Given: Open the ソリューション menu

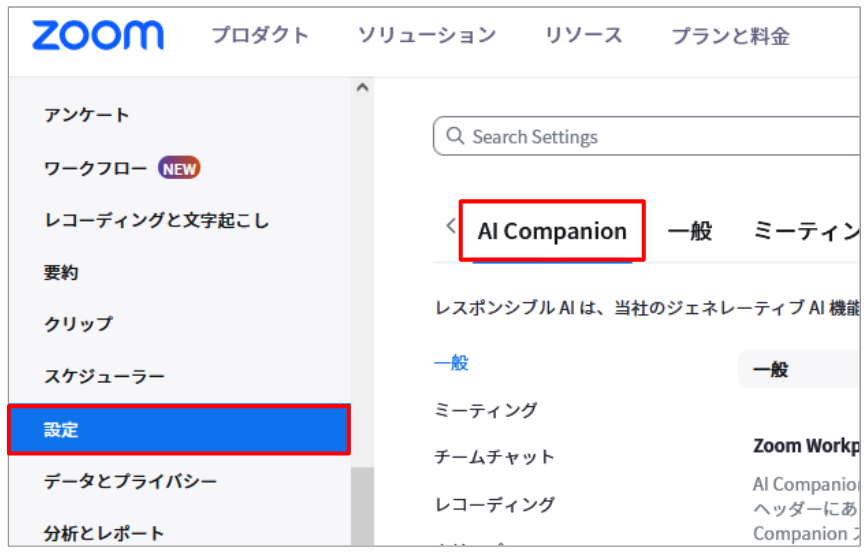Looking at the screenshot, I should click(427, 35).
